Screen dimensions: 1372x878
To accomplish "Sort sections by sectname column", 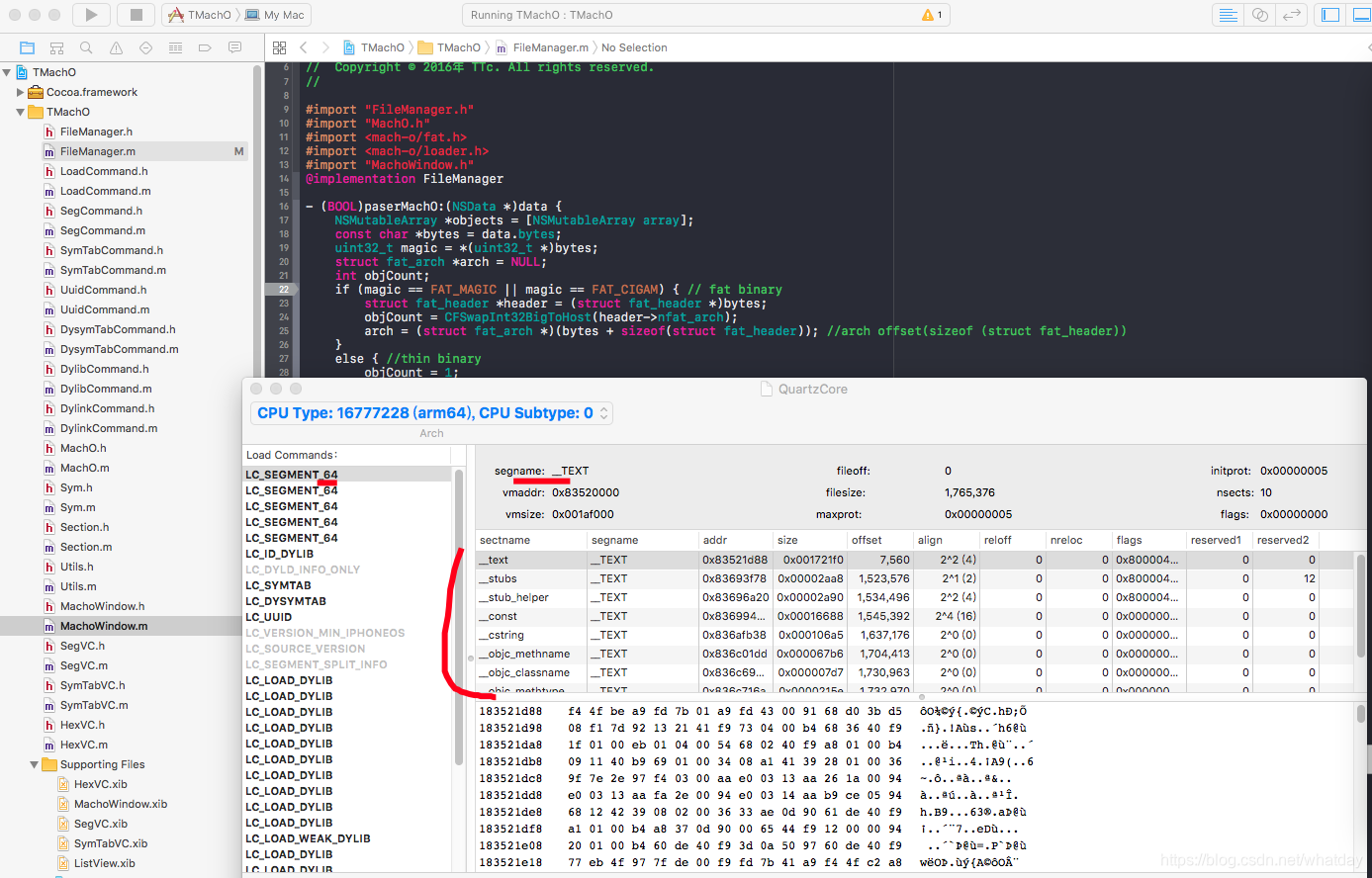I will (x=531, y=540).
